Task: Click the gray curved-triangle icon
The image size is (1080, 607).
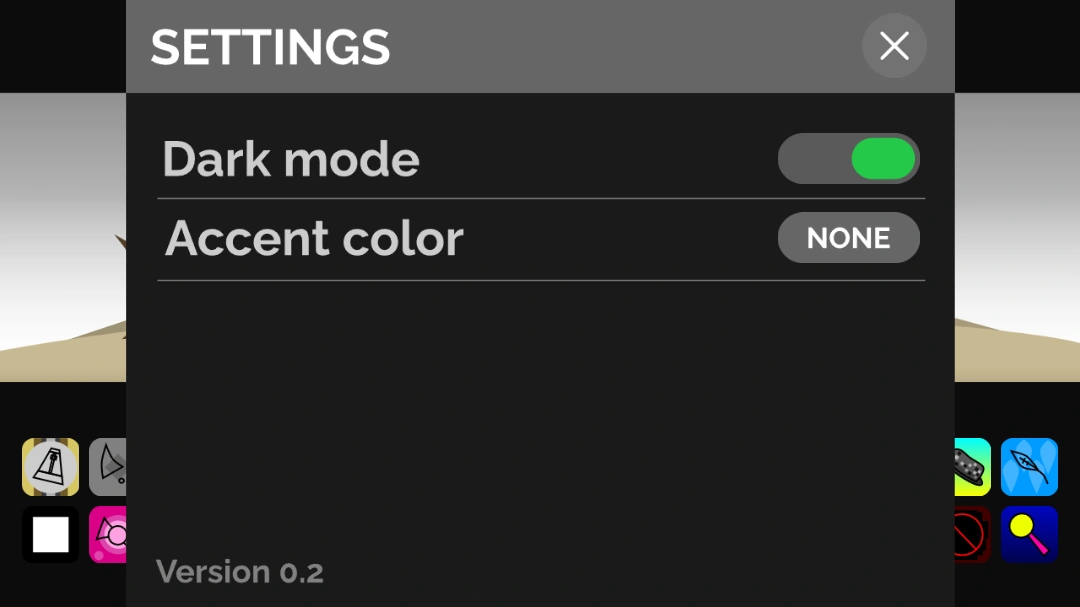Action: point(108,467)
